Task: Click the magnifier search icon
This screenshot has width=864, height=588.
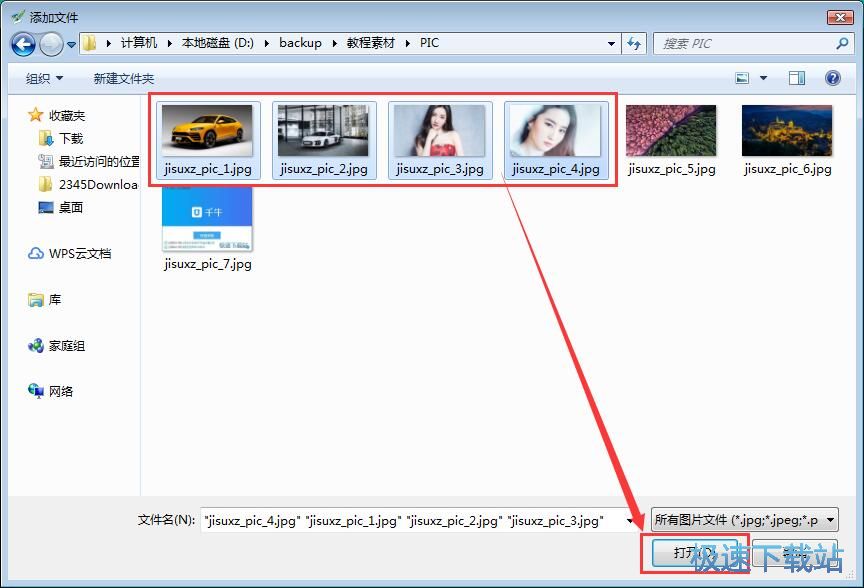Action: [841, 44]
